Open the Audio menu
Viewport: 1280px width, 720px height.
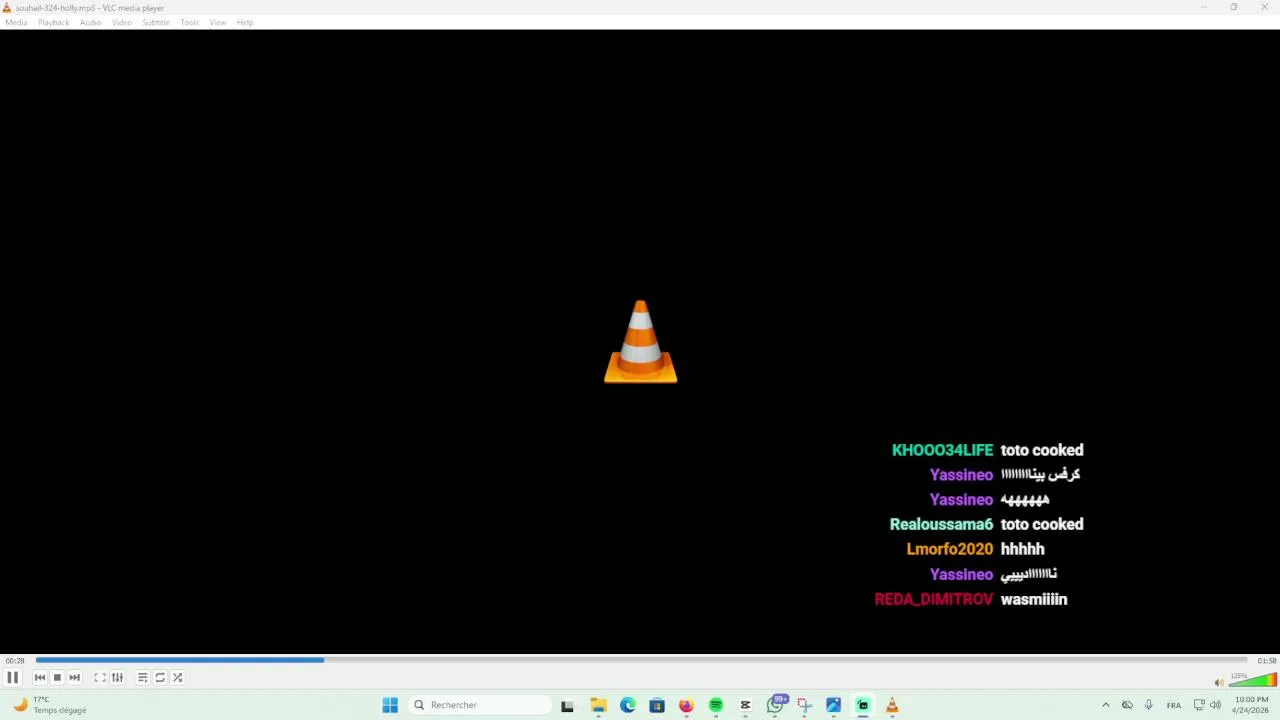pos(91,22)
